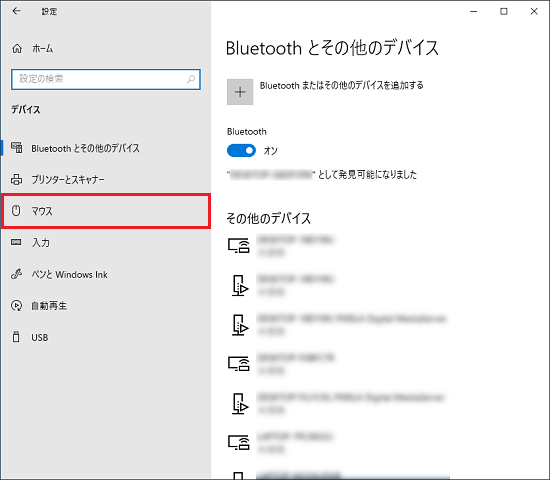Turn off the Bluetooth toggle switch

pos(241,151)
